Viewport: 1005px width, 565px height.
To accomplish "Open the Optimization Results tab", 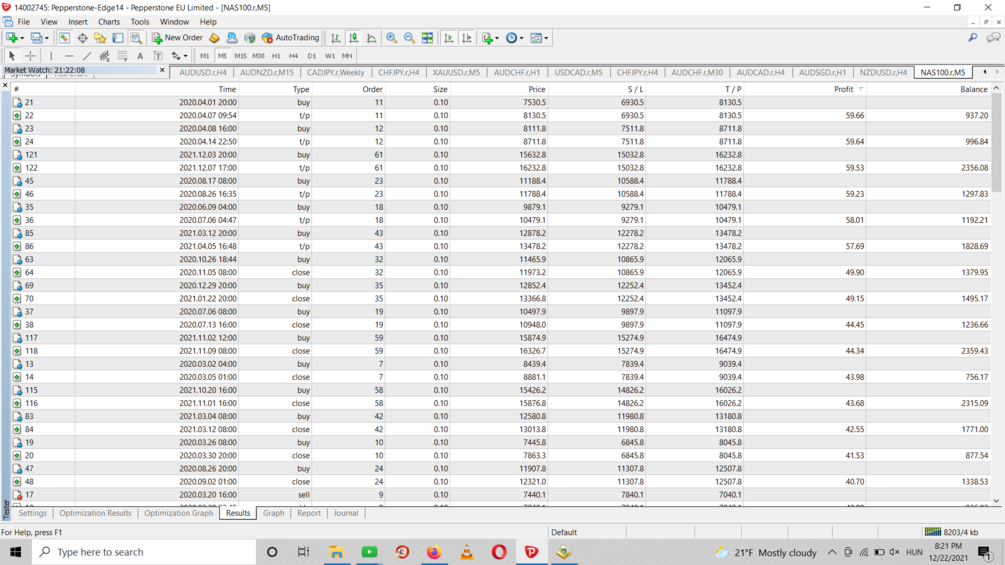I will (96, 513).
